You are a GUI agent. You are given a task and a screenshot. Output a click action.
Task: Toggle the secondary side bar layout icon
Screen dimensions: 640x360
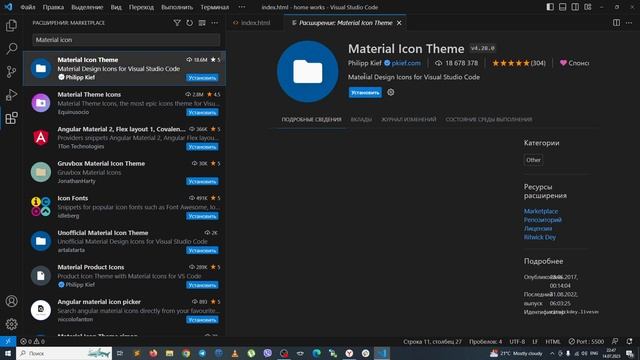coord(575,7)
